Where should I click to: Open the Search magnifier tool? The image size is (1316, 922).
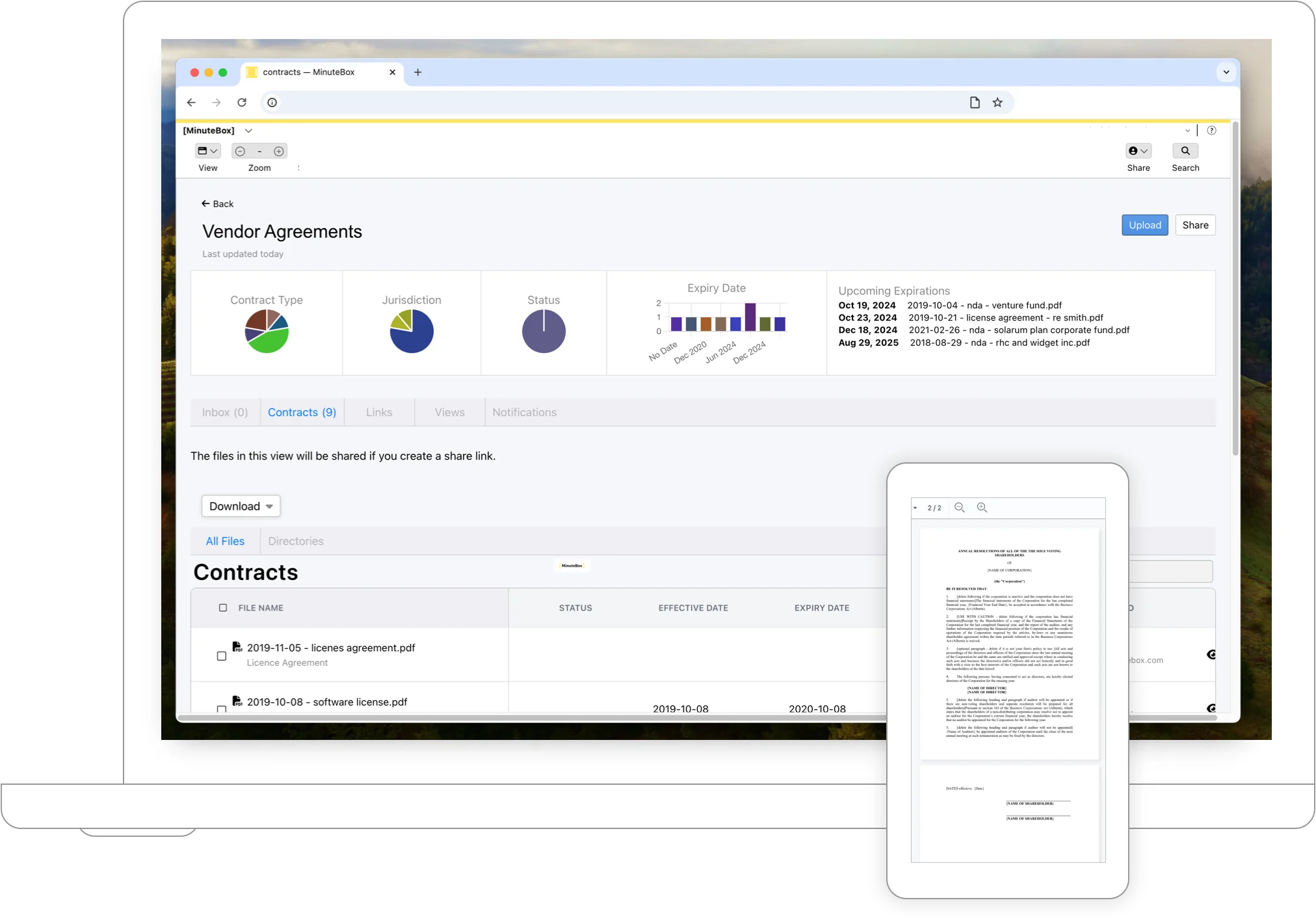(1185, 151)
